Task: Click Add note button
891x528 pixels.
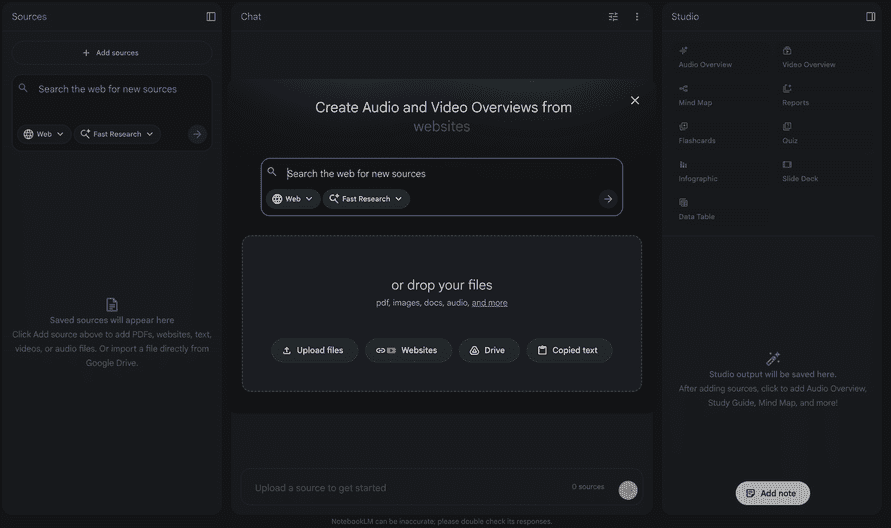Action: pos(772,493)
